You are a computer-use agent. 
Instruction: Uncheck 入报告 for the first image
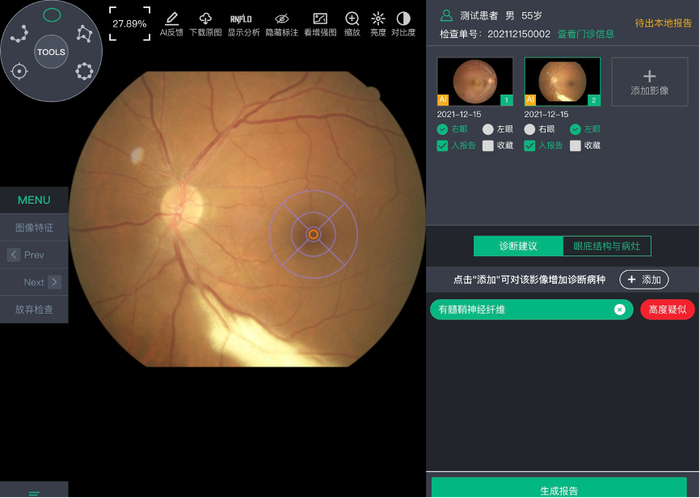pyautogui.click(x=443, y=146)
